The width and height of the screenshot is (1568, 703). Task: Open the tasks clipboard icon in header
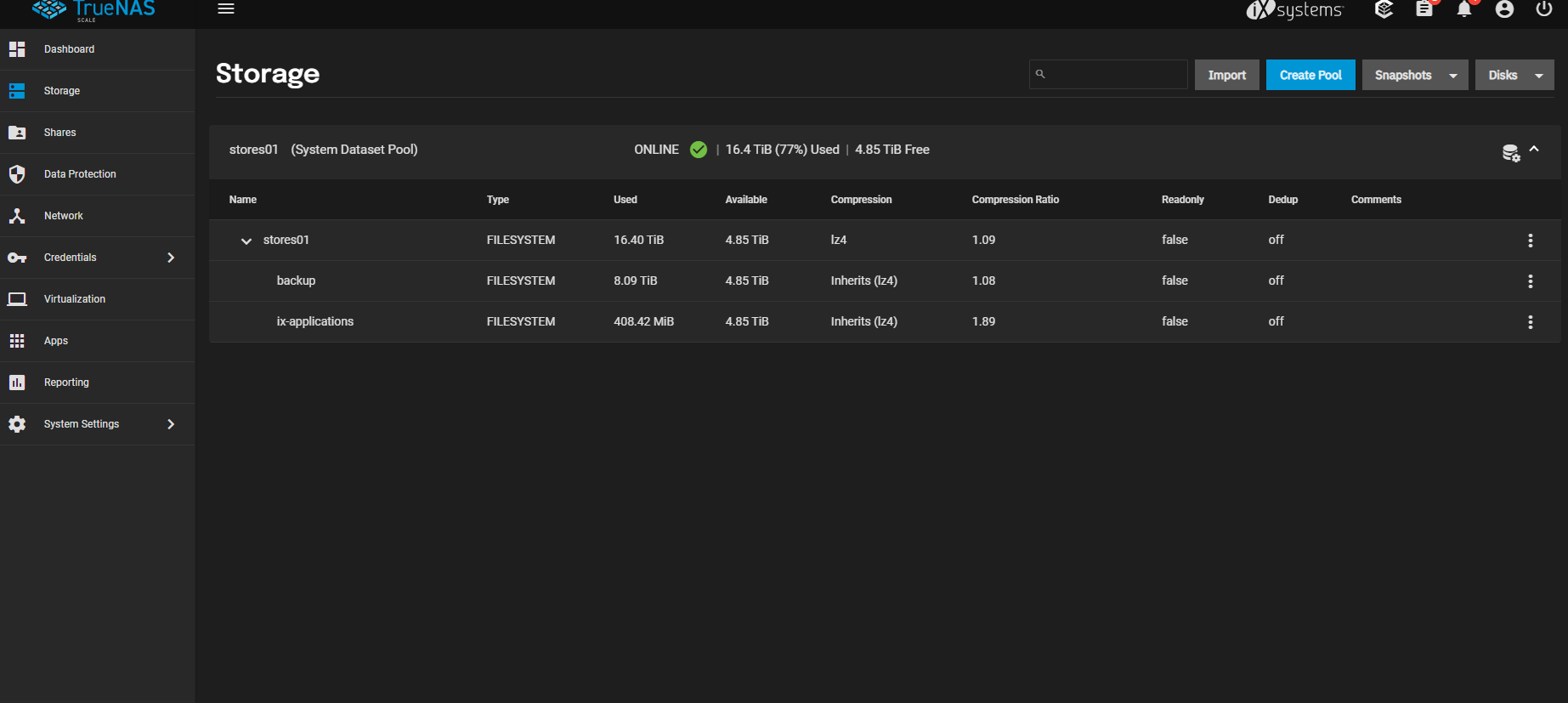(1424, 9)
